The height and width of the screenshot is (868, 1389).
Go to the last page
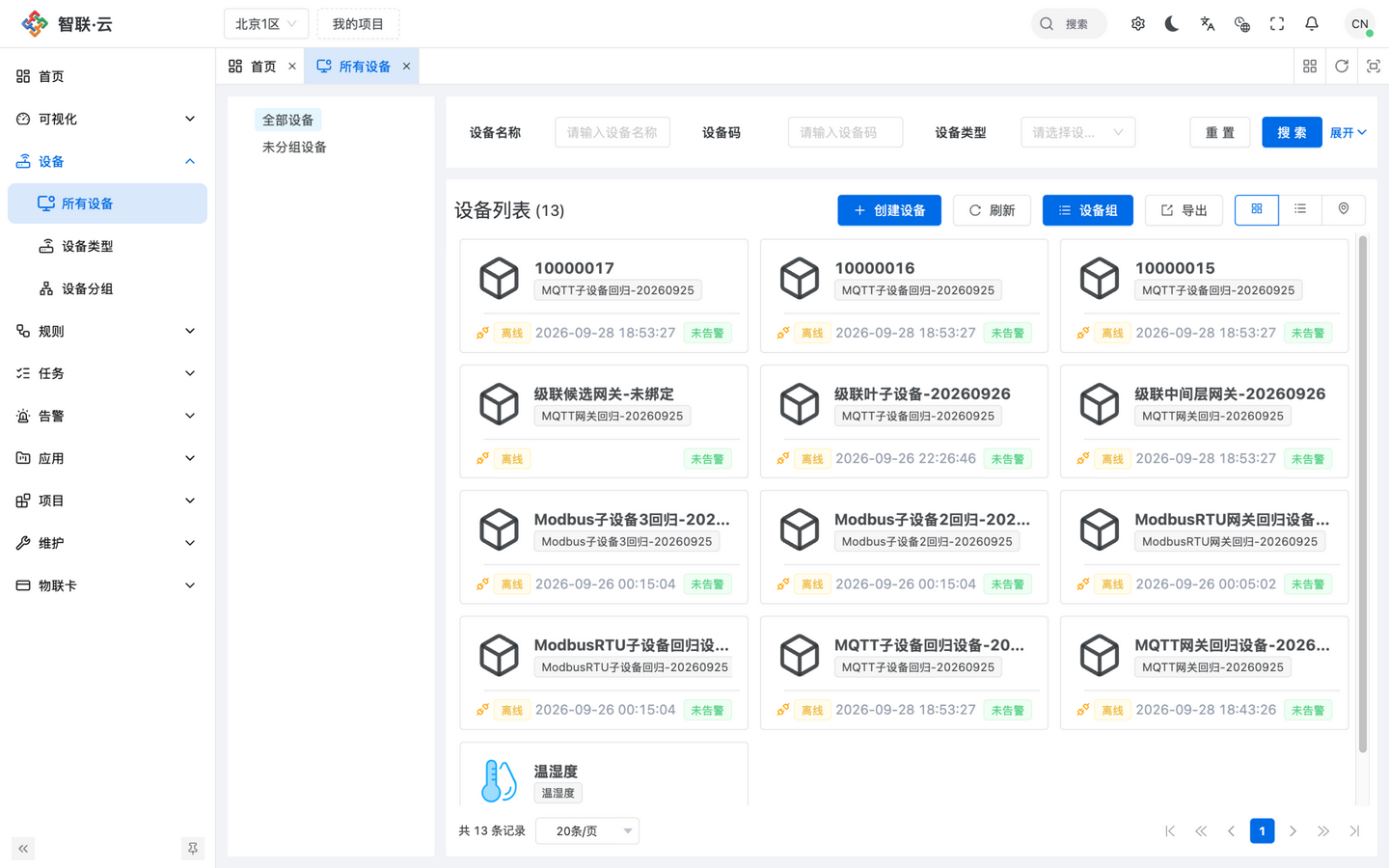click(x=1355, y=831)
